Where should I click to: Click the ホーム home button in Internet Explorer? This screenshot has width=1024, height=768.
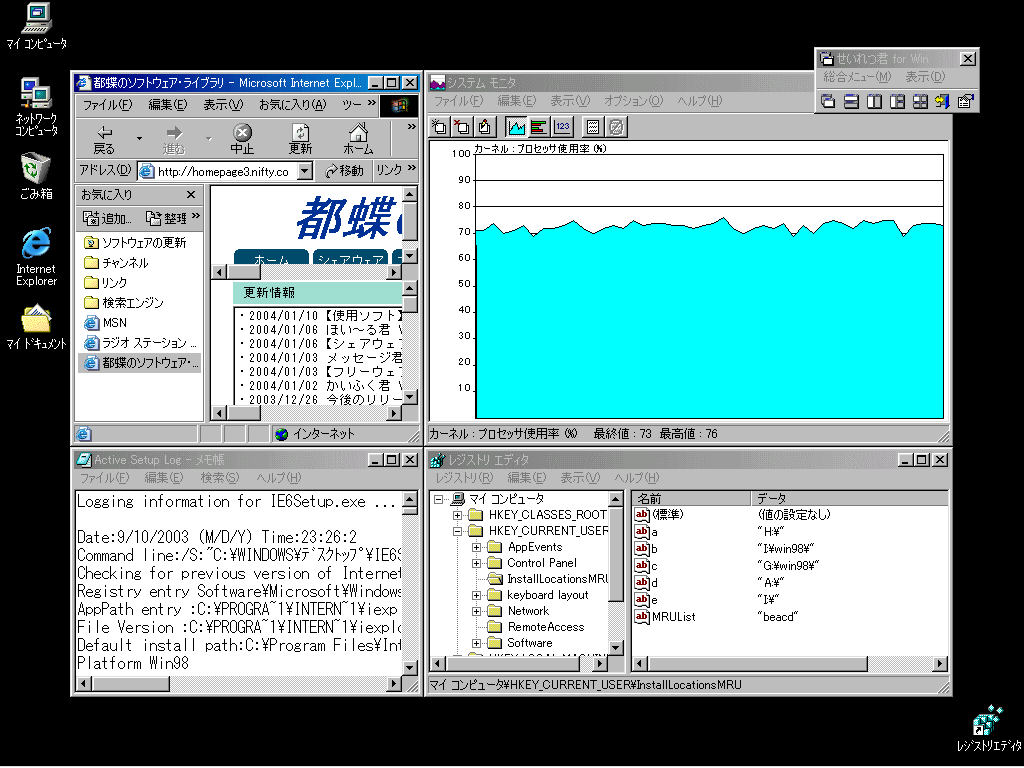tap(358, 140)
